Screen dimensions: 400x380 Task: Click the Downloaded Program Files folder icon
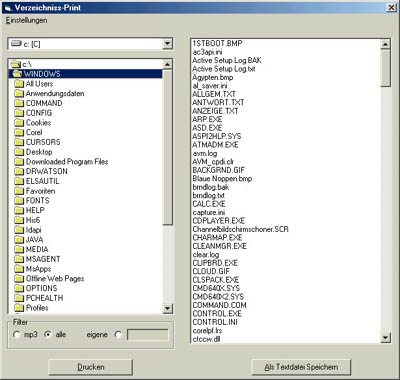[19, 161]
